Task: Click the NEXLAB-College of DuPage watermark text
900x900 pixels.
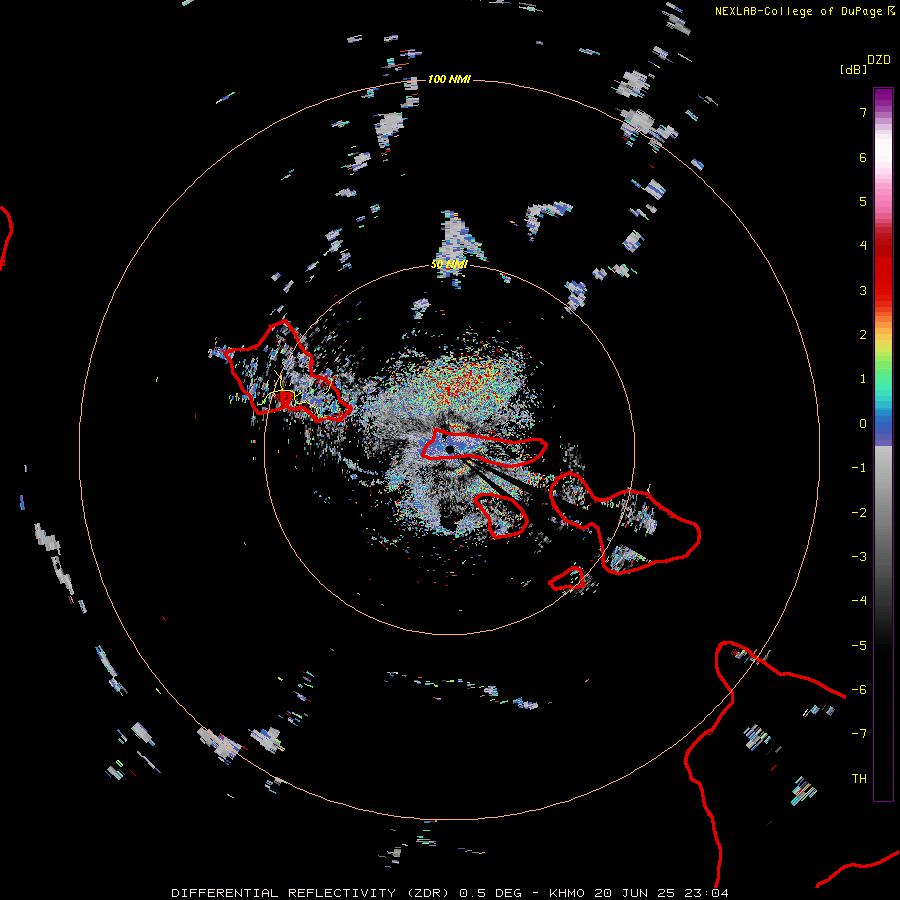Action: click(798, 11)
